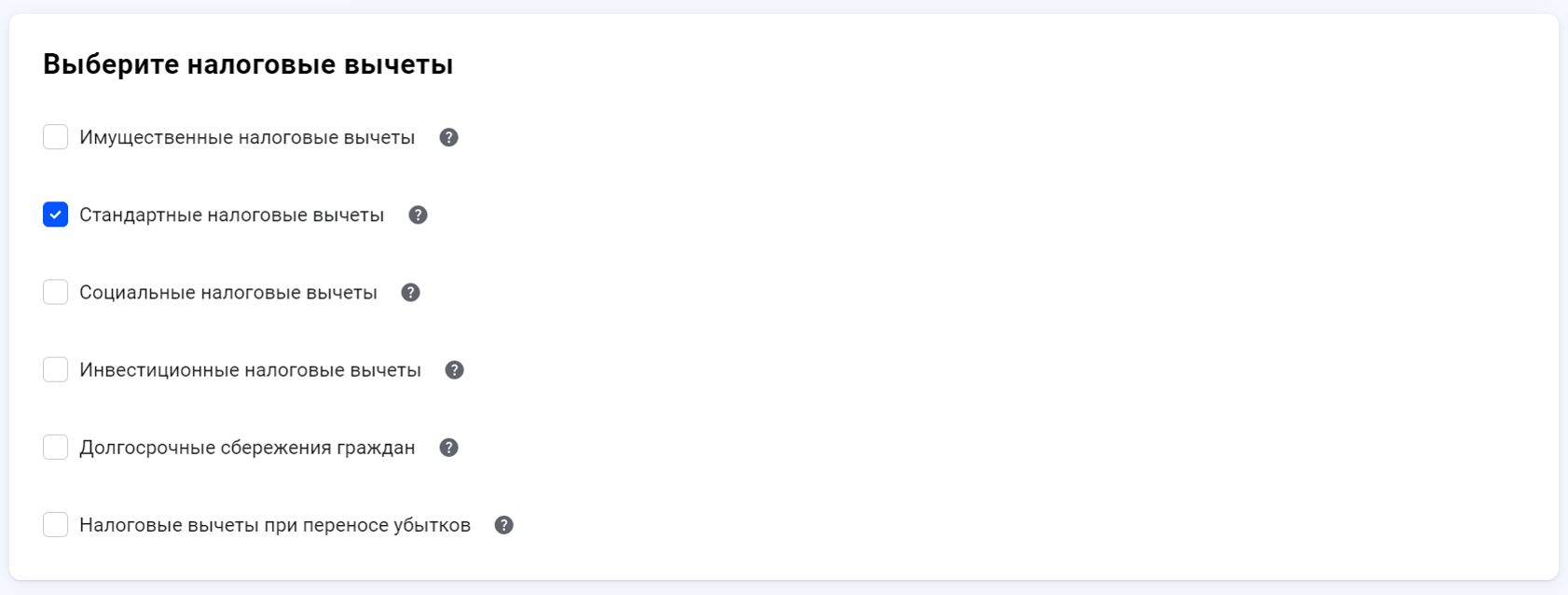Viewport: 1568px width, 595px height.
Task: Toggle the Налоговые вычеты при переносе убытков checkbox
Action: [56, 524]
